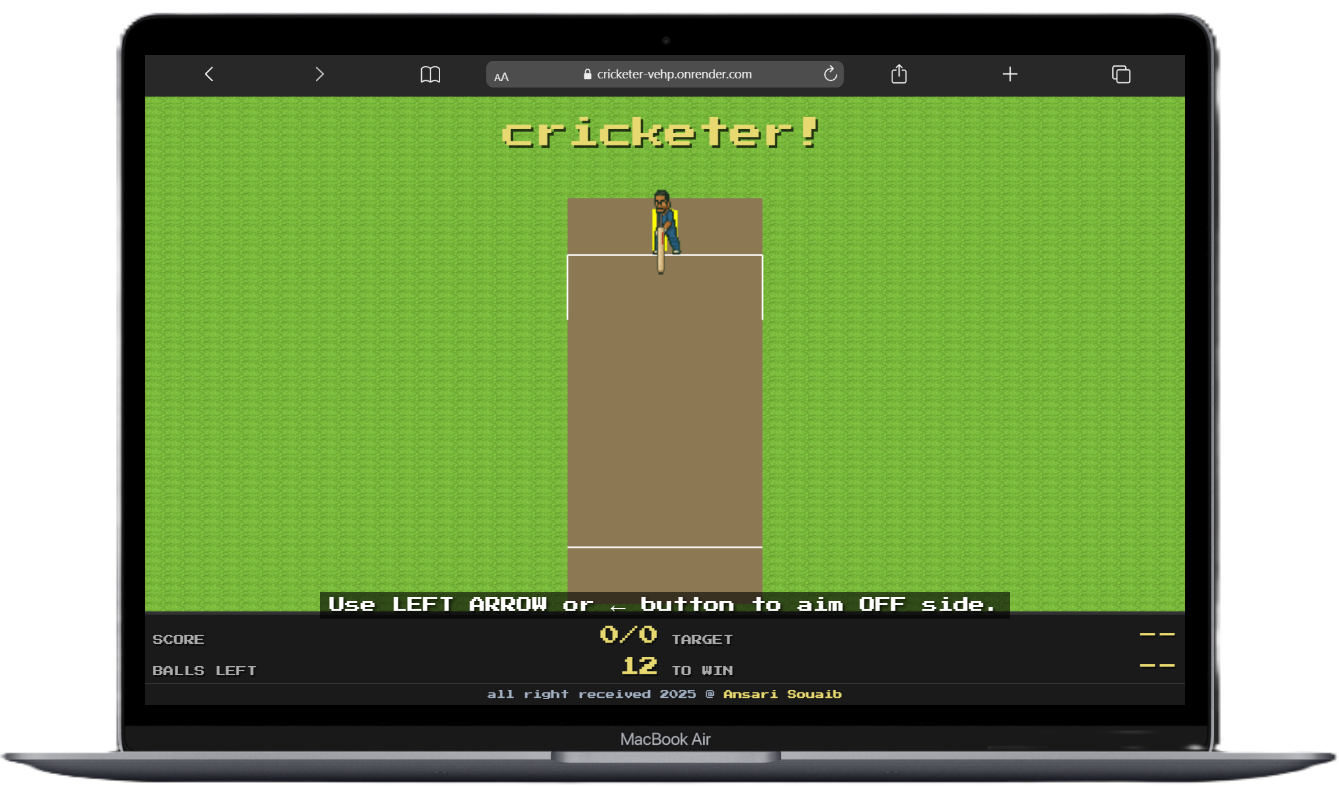Image resolution: width=1339 pixels, height=786 pixels.
Task: Click the TO WIN label
Action: (x=702, y=670)
